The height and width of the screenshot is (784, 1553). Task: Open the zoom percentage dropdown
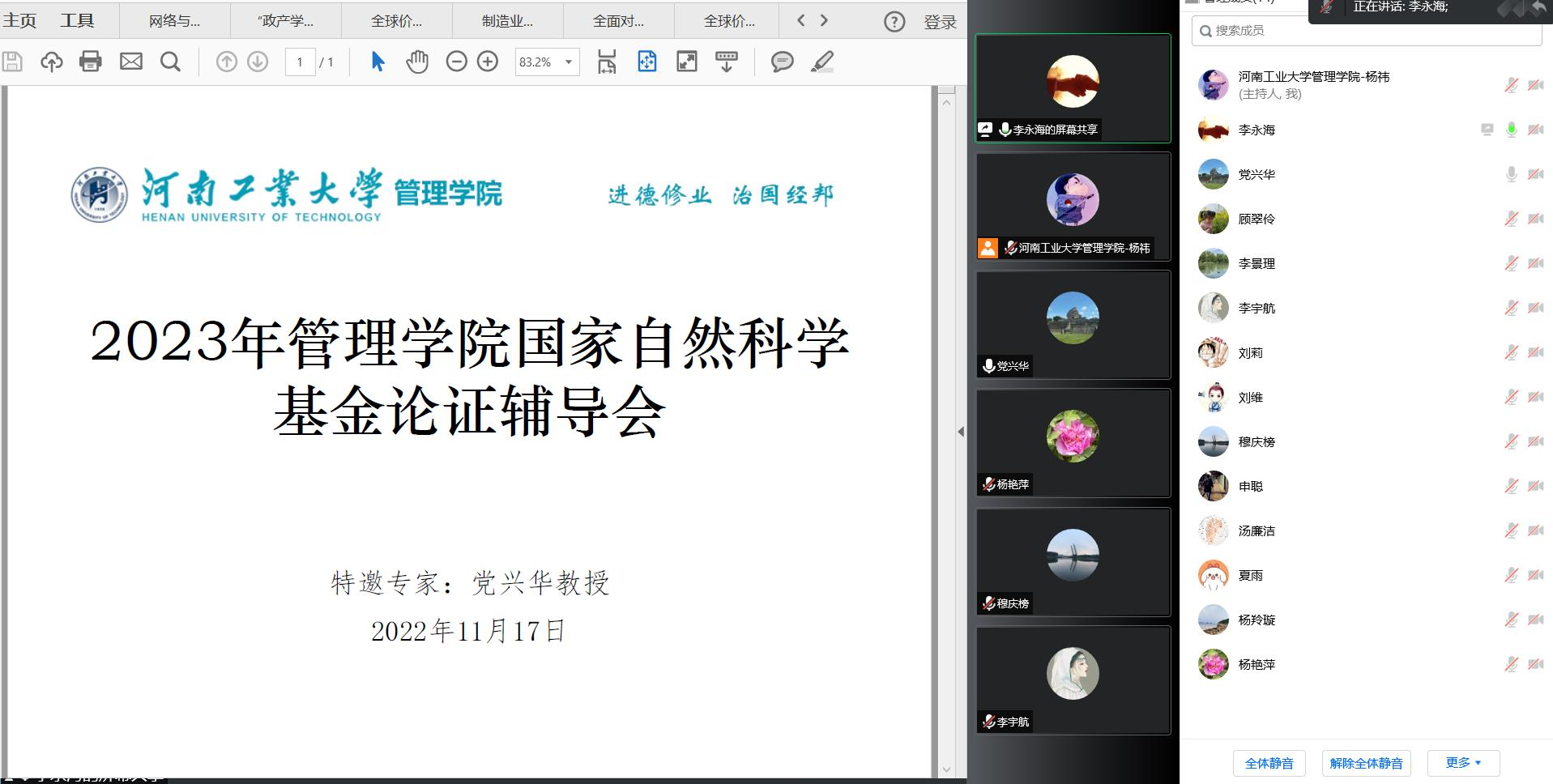point(569,62)
